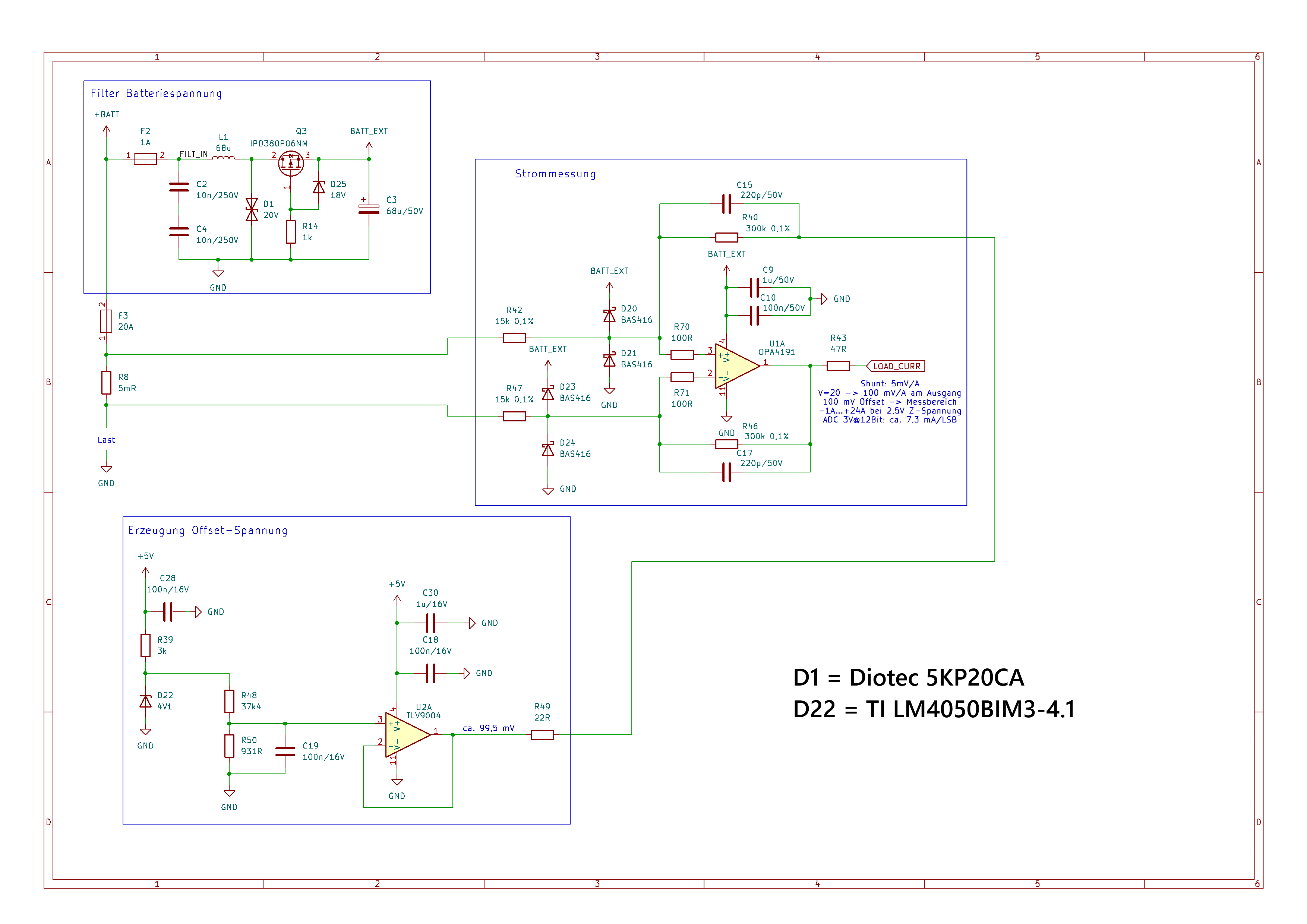Click the R8 5mR shunt resistor

[x=106, y=382]
